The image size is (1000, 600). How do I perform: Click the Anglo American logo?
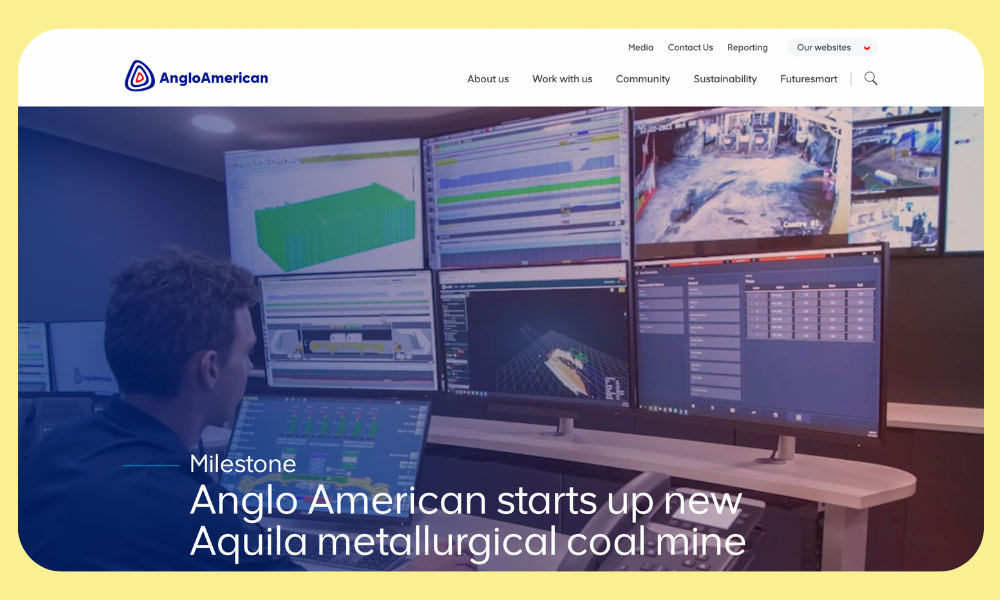(196, 77)
